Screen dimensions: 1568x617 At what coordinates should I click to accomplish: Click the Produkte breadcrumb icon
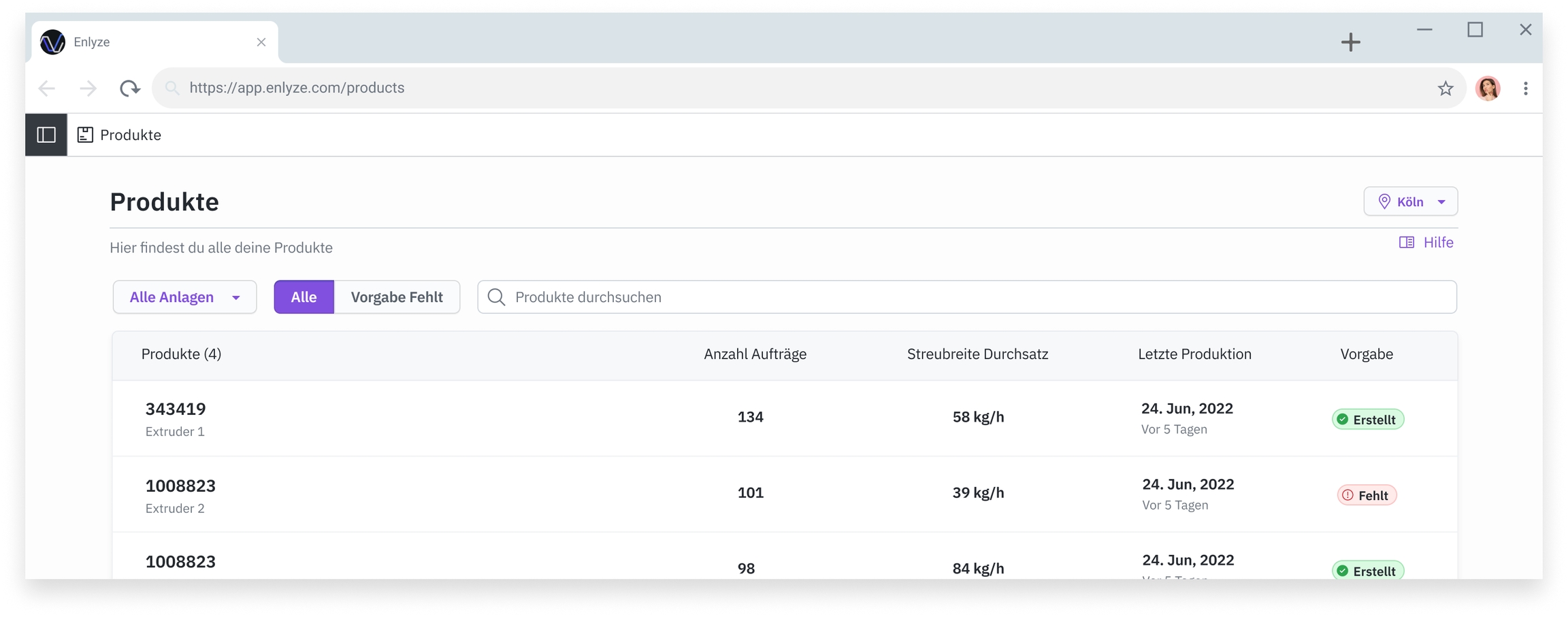[85, 135]
